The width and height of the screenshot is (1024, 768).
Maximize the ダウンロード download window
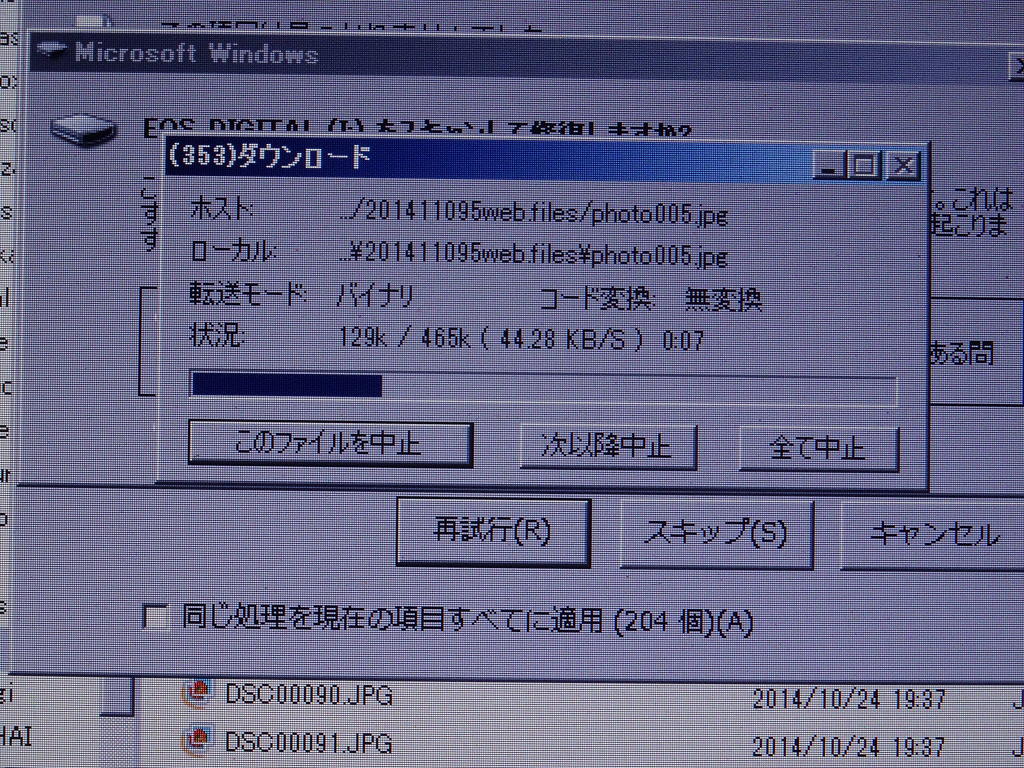pos(865,165)
